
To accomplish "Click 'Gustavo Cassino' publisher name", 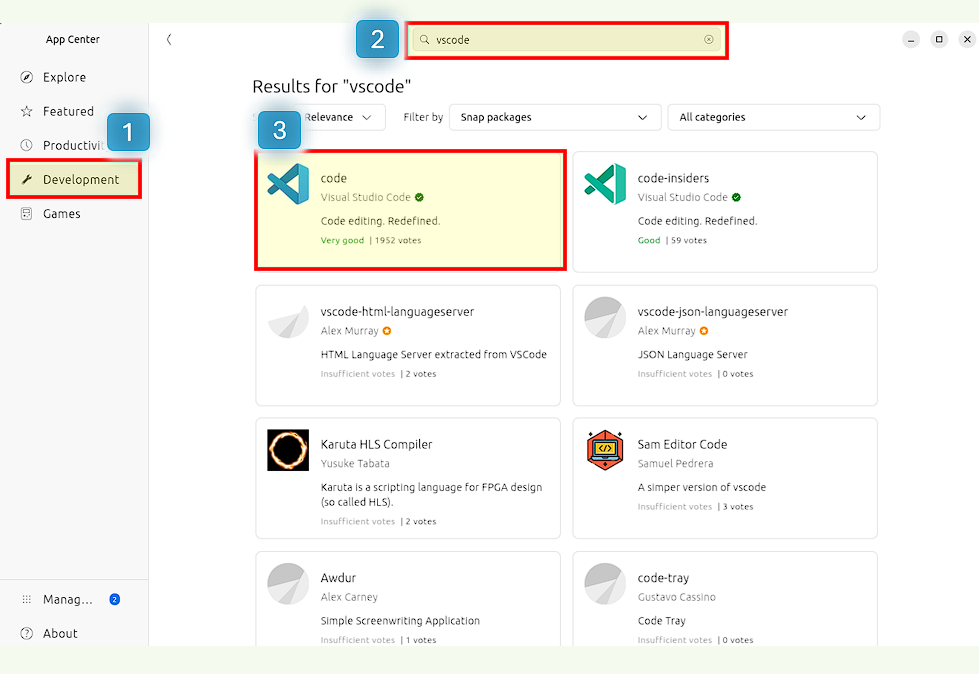I will (677, 597).
